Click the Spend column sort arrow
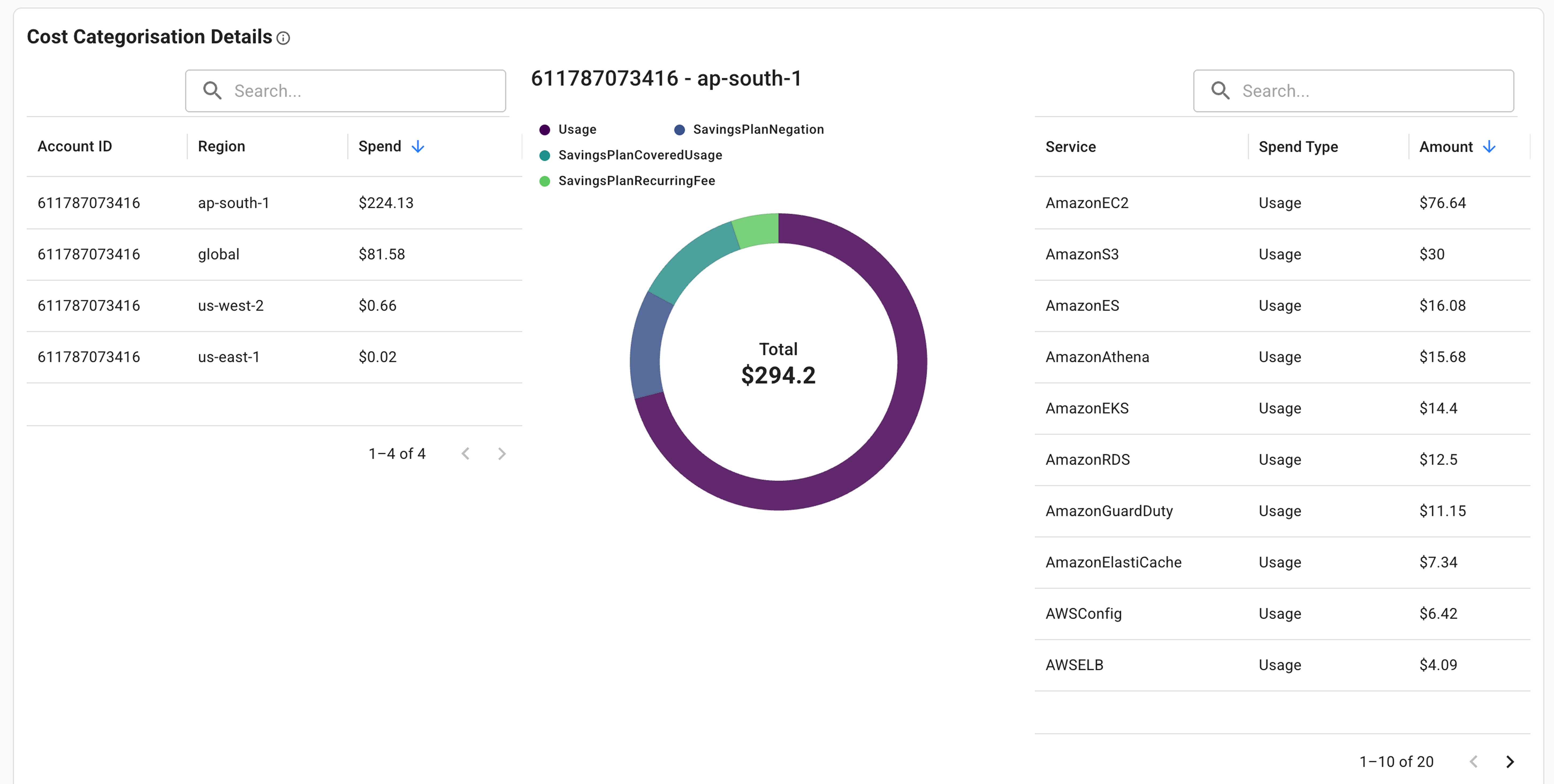This screenshot has width=1554, height=784. point(417,147)
